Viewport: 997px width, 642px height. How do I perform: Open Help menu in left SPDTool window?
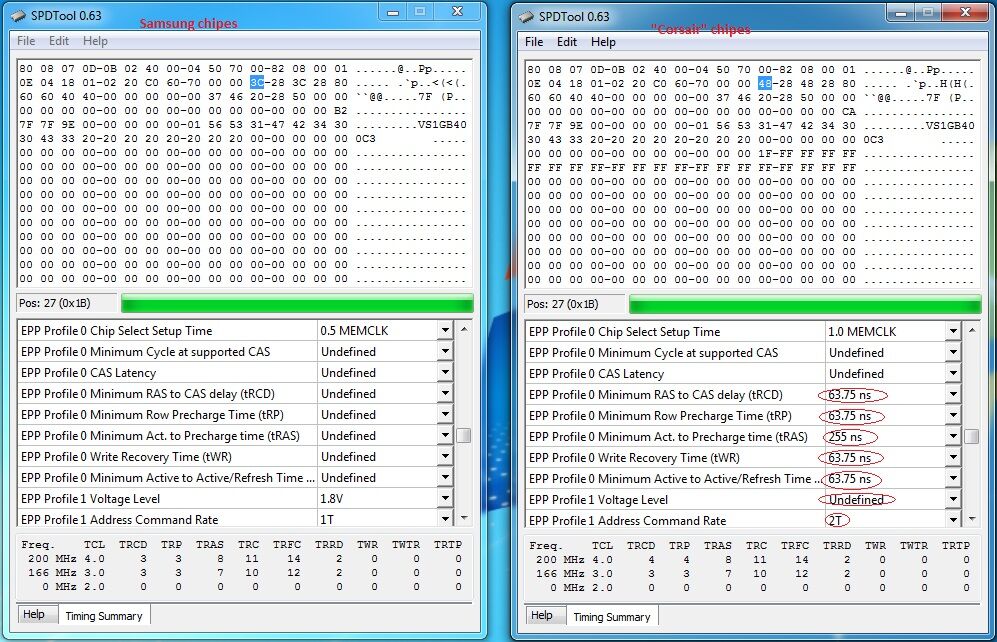pos(95,41)
